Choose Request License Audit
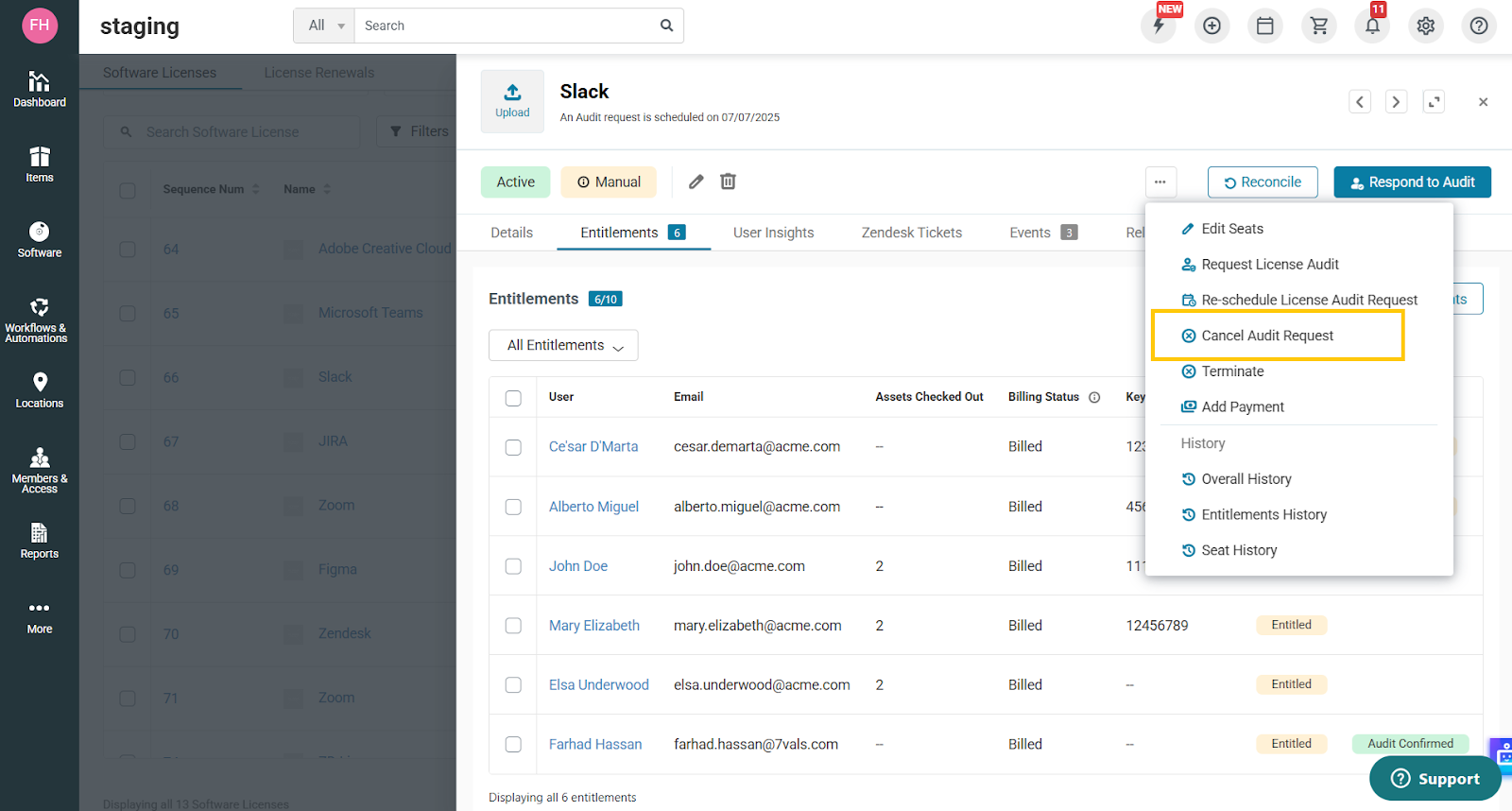 (1260, 265)
